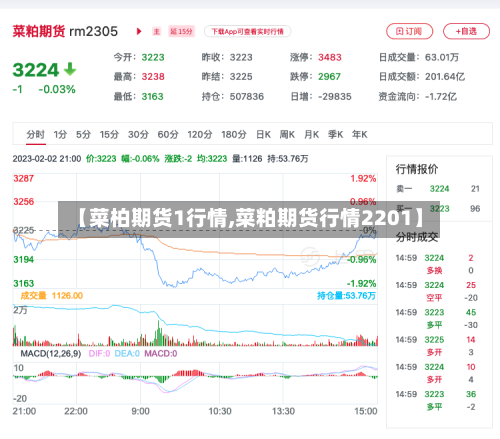The height and width of the screenshot is (439, 500).
Task: Click the 菜粕期货 title text
Action: pyautogui.click(x=39, y=31)
